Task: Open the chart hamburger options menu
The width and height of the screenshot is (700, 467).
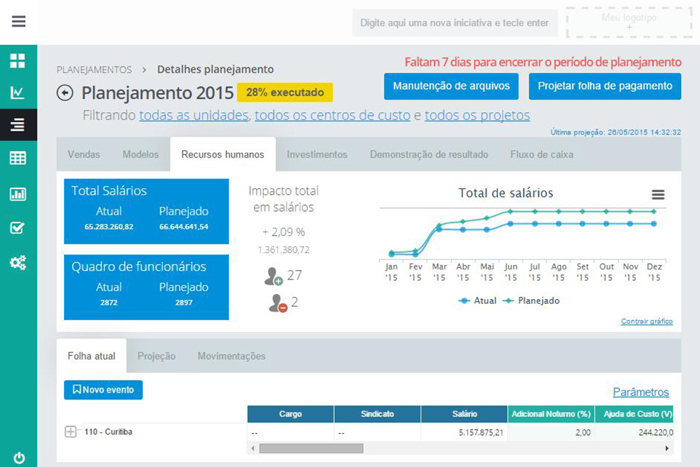Action: pos(658,195)
